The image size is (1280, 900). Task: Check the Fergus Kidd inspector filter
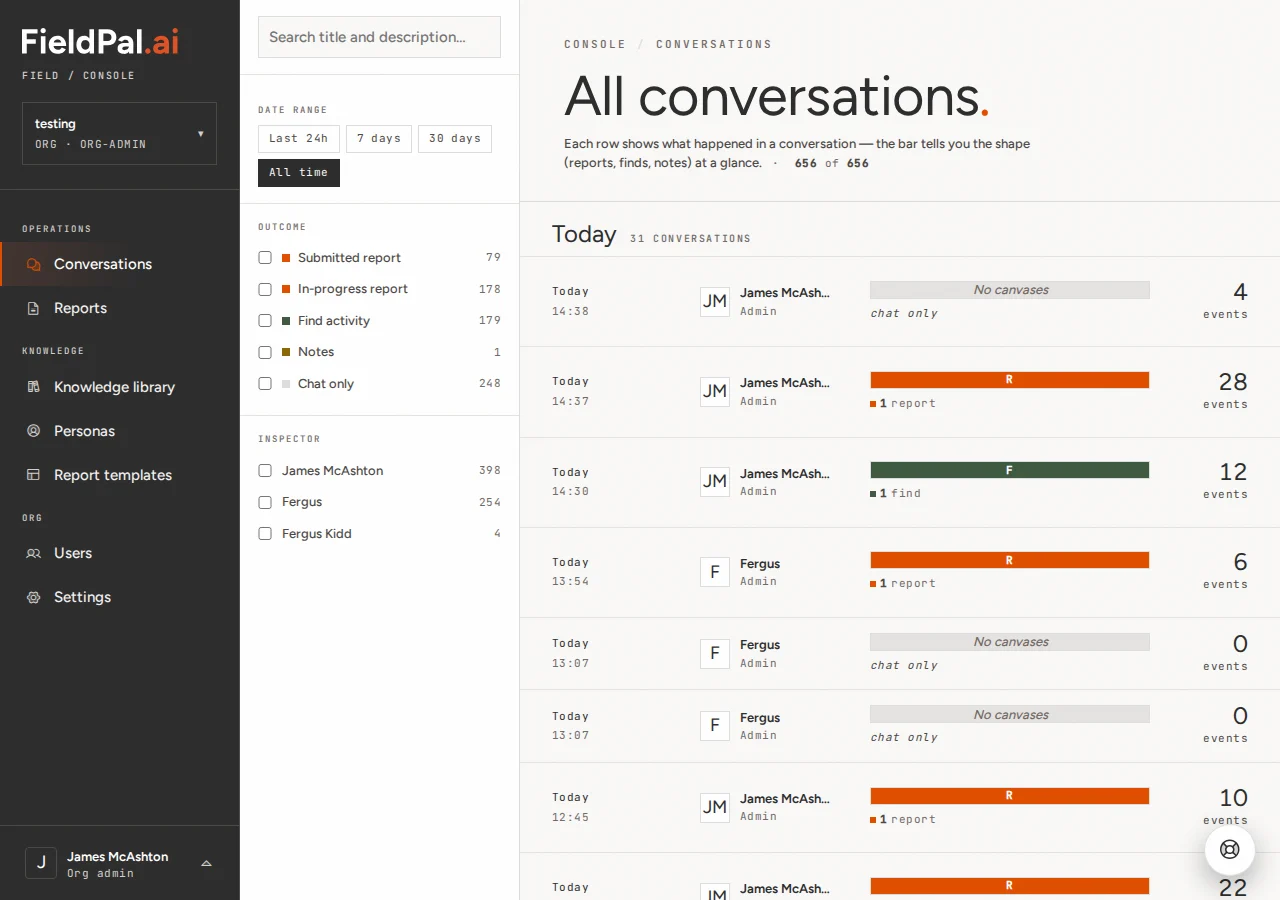pos(265,534)
